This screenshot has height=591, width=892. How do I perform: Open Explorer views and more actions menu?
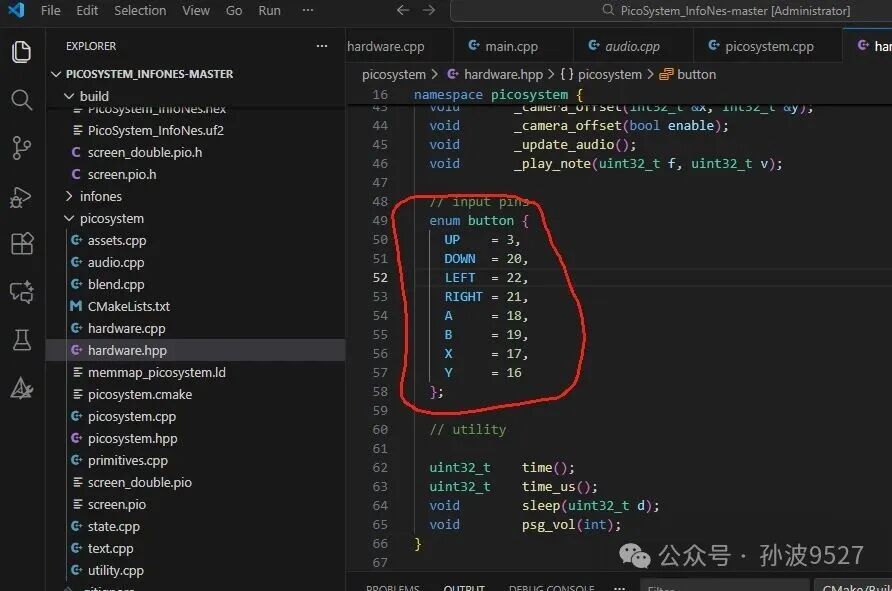[322, 46]
